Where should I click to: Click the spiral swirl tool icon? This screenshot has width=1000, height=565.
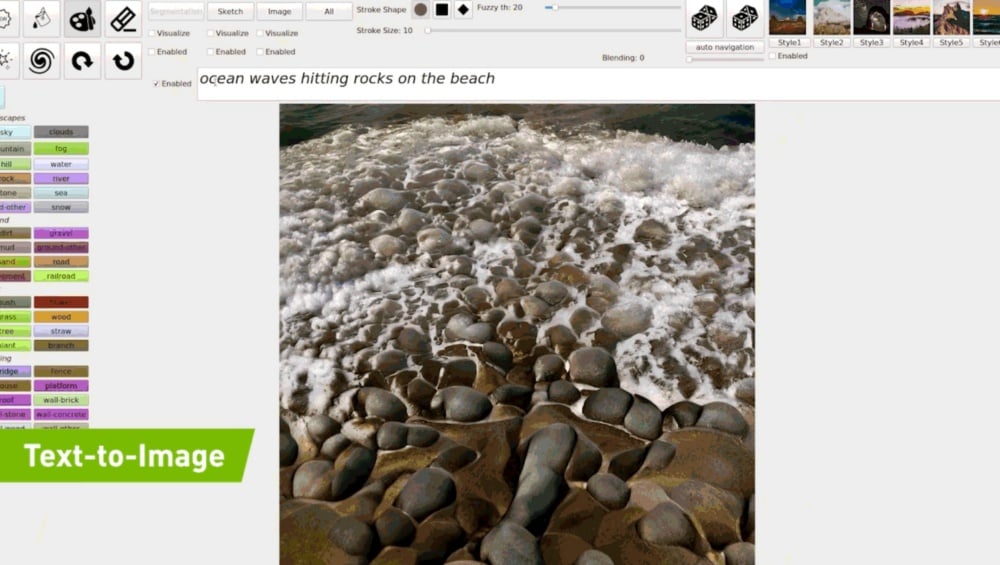(41, 61)
